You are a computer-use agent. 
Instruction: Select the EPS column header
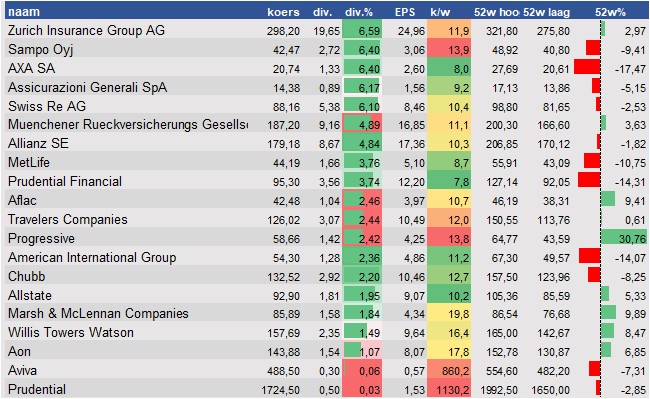click(x=405, y=12)
